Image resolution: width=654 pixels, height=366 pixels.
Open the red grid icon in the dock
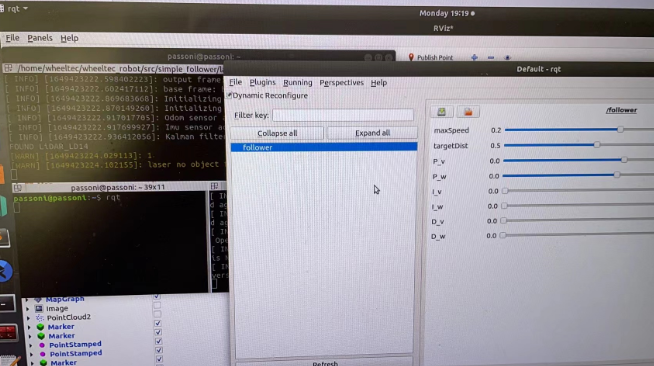click(7, 333)
